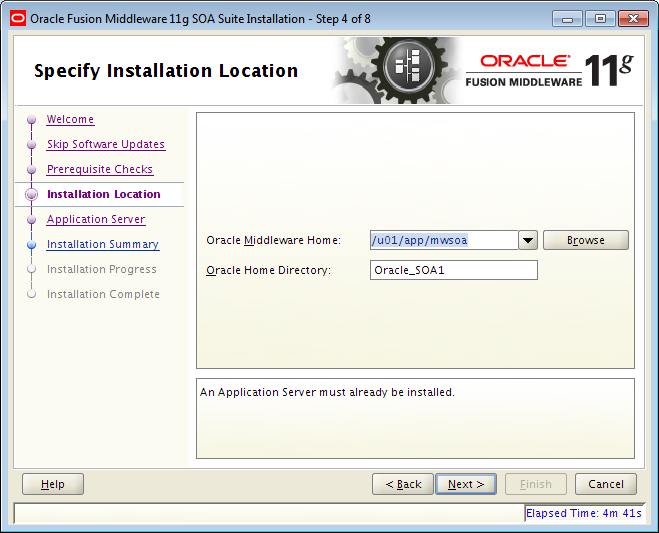Click the Browse button
This screenshot has width=659, height=533.
pyautogui.click(x=585, y=240)
